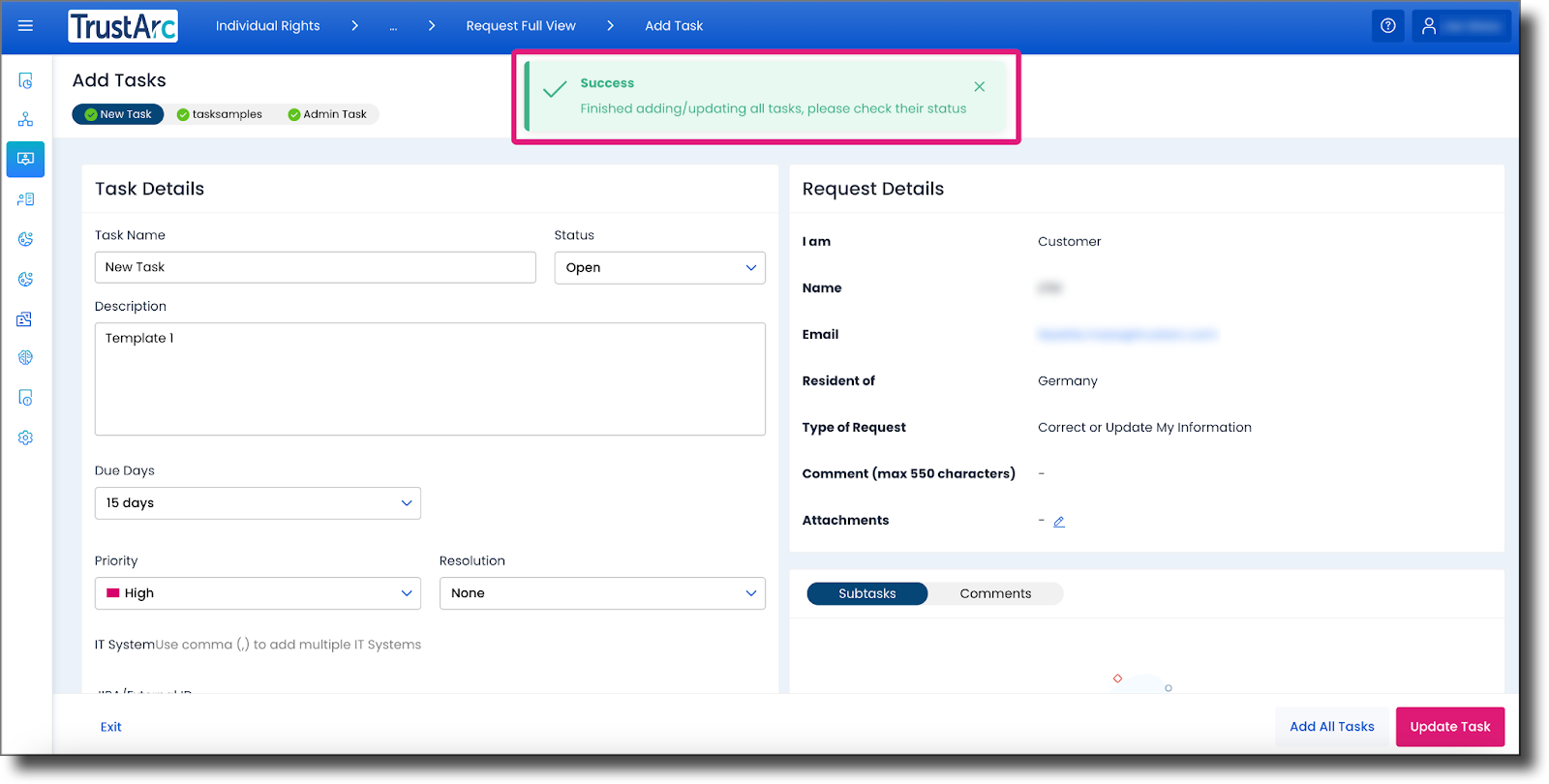The width and height of the screenshot is (1549, 784).
Task: Click the 'Add Tasks' page title
Action: [x=119, y=80]
